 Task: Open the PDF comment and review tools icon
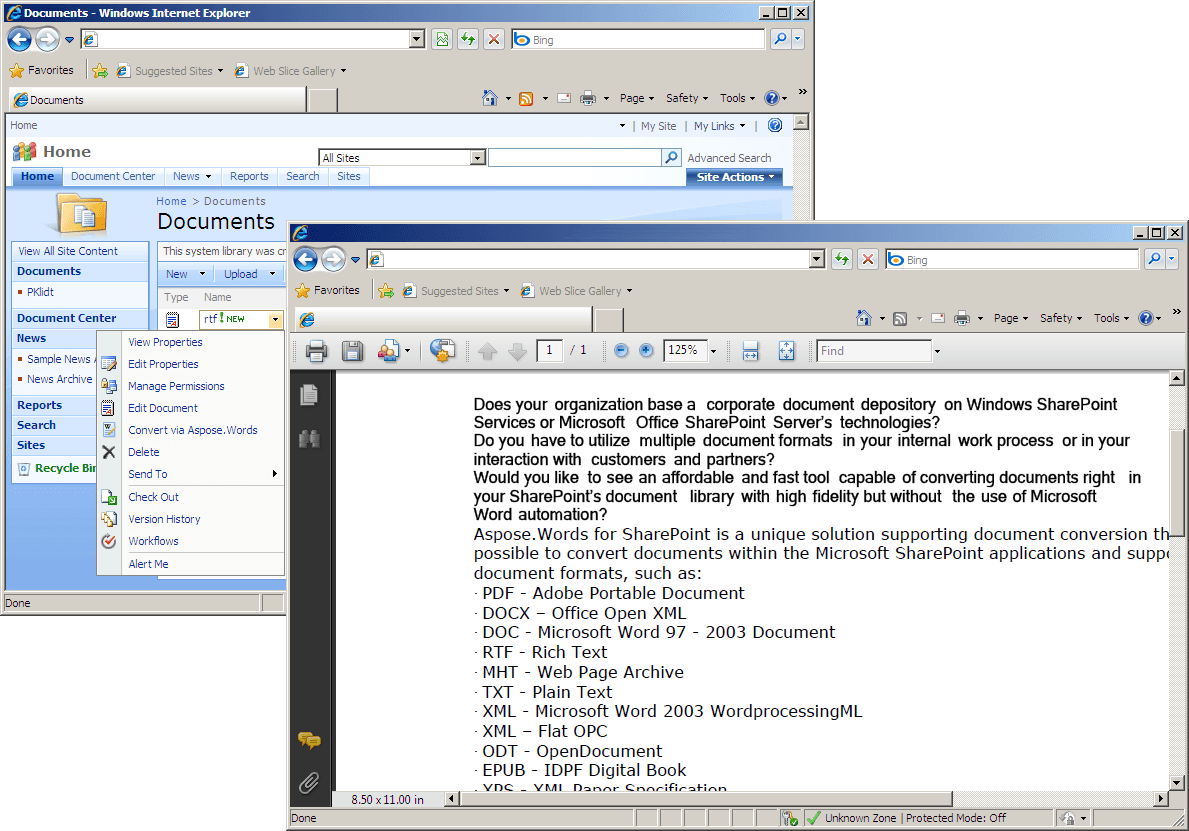[442, 350]
